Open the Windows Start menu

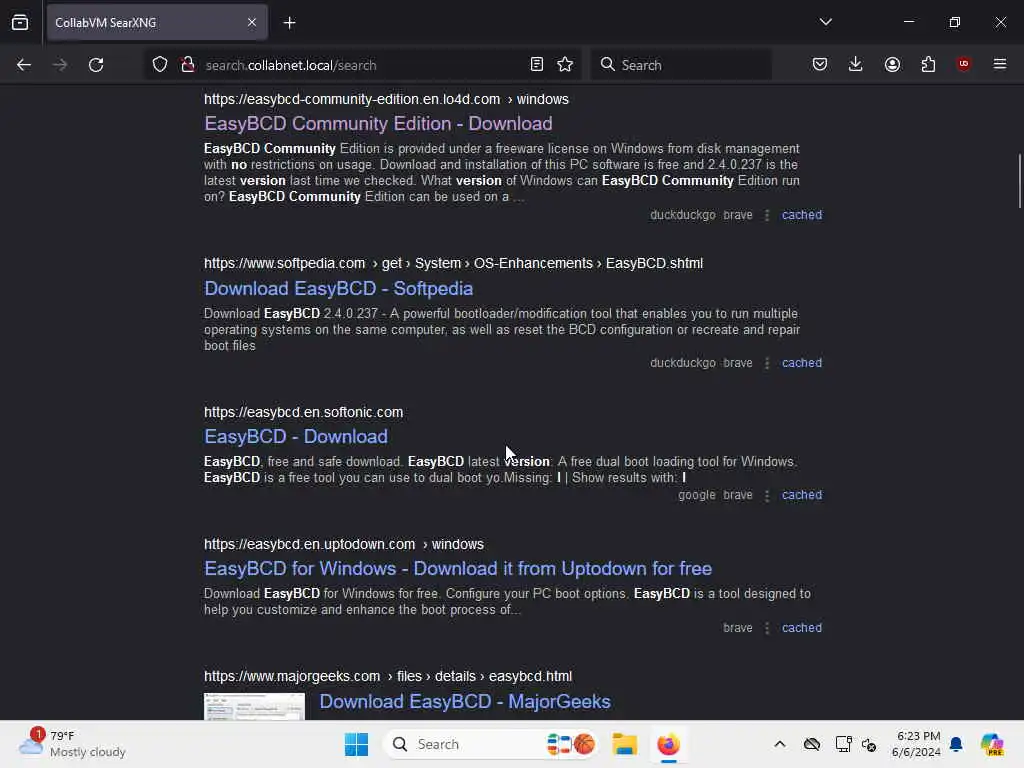click(x=357, y=744)
